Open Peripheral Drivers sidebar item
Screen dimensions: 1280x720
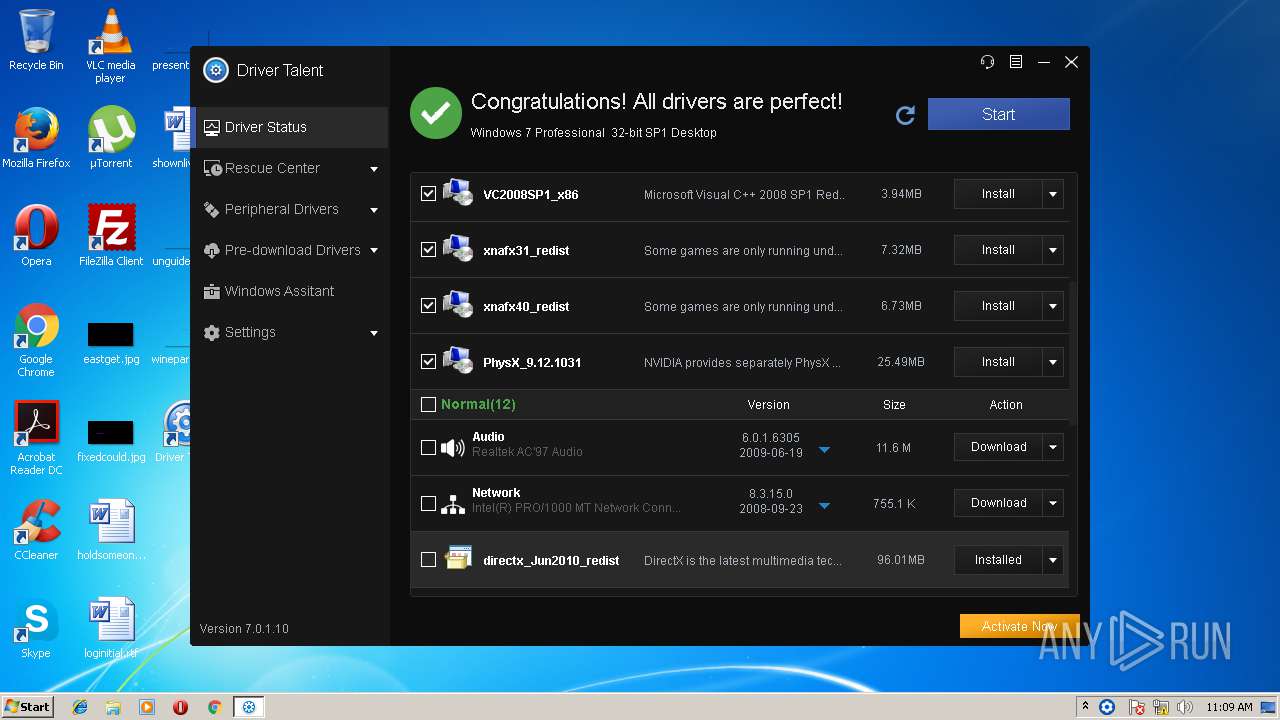tap(289, 209)
